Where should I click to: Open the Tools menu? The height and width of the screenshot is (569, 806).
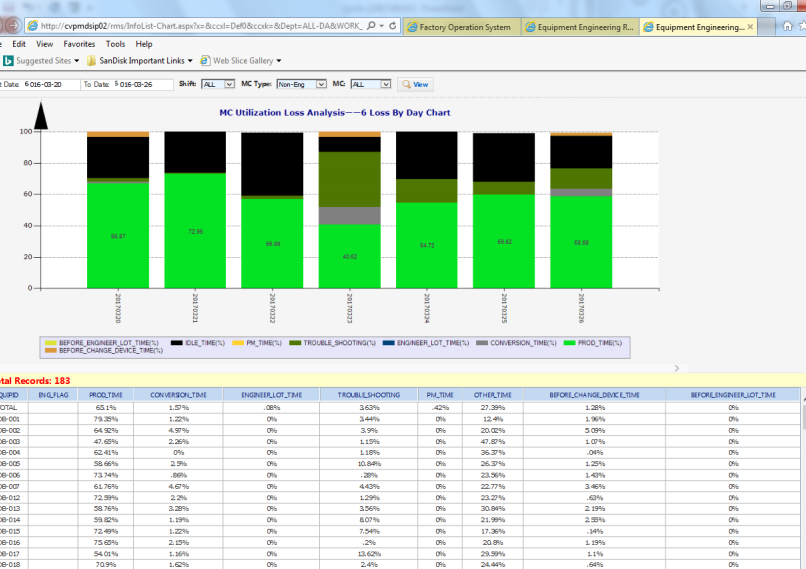[x=116, y=44]
